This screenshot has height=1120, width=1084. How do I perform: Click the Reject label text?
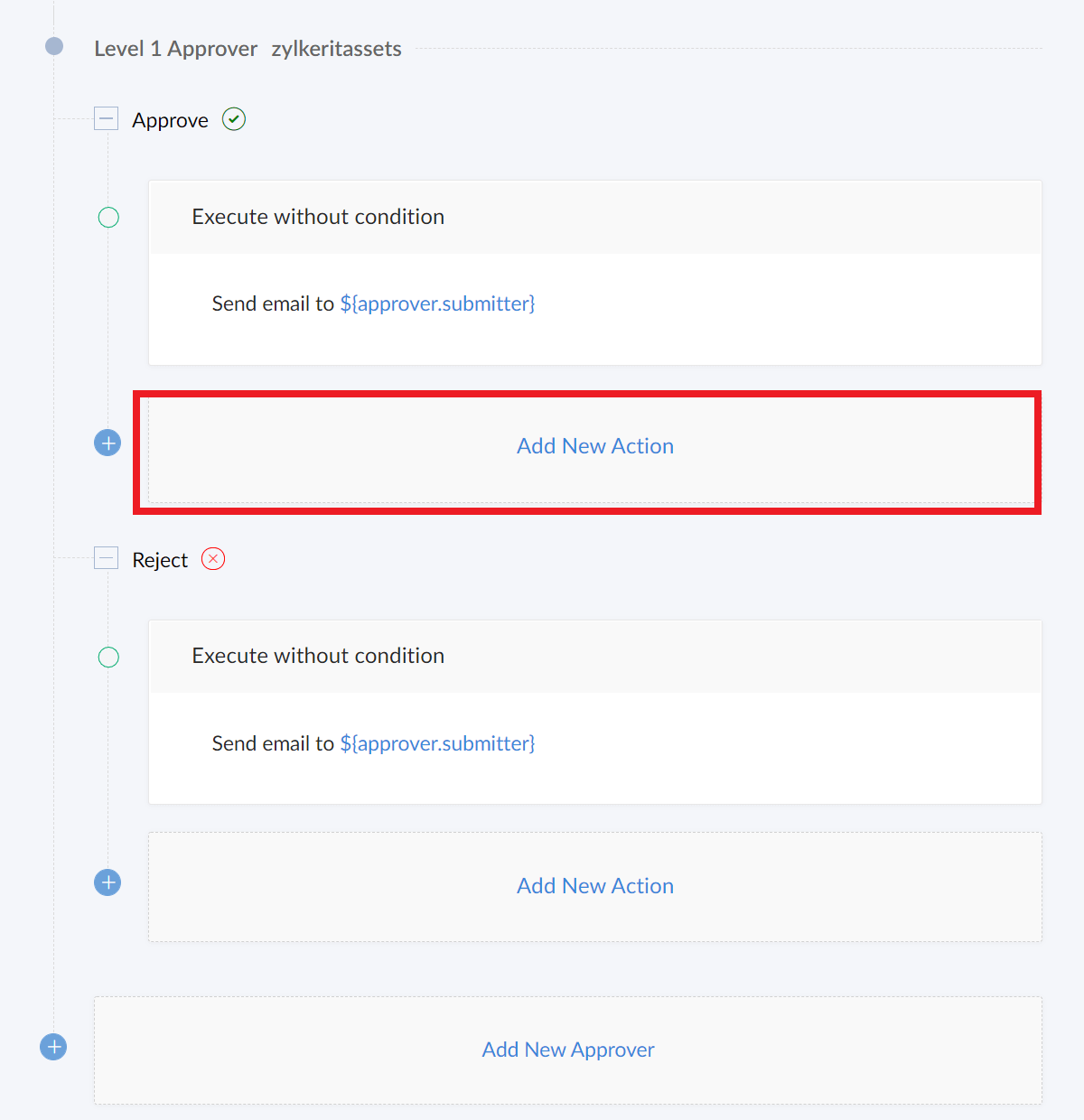160,560
